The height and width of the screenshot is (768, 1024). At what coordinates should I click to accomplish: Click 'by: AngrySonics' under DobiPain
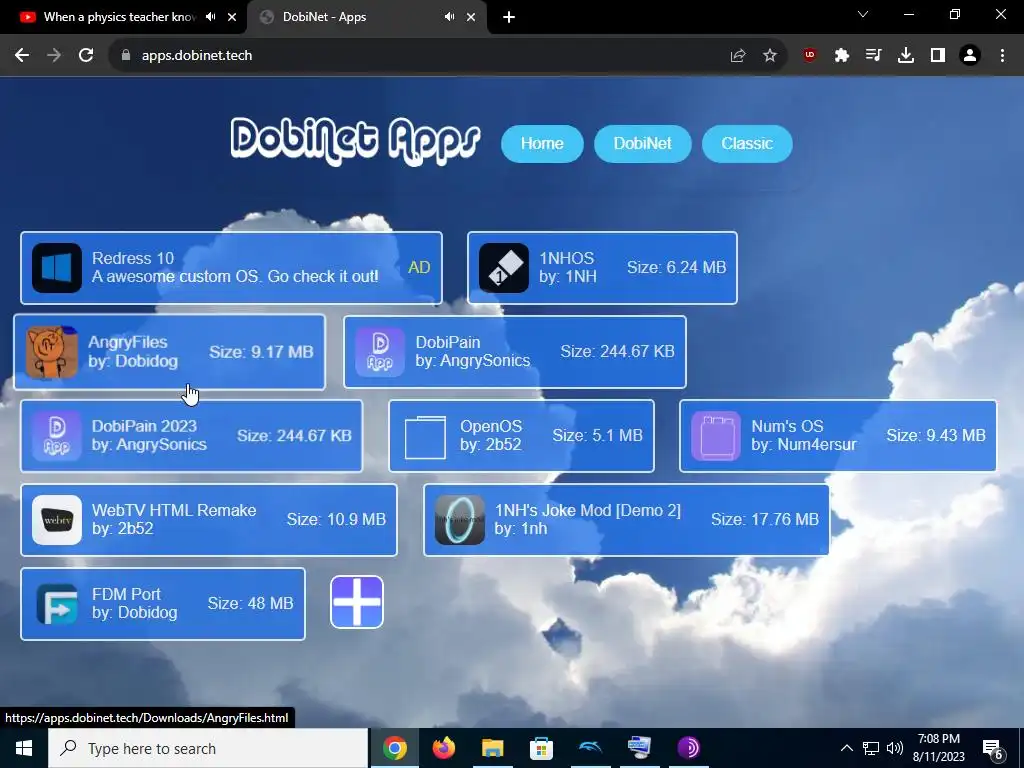coord(473,360)
